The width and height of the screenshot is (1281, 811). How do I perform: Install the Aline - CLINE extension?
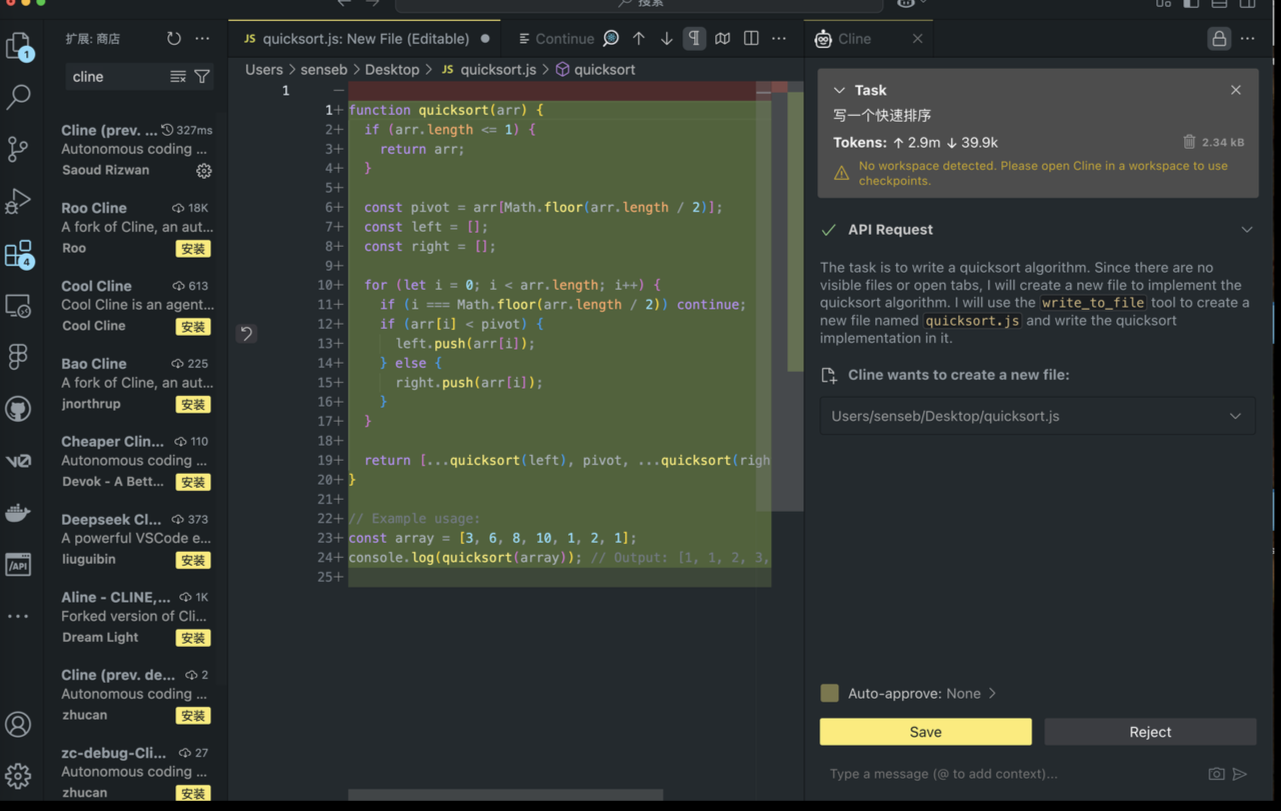(193, 638)
